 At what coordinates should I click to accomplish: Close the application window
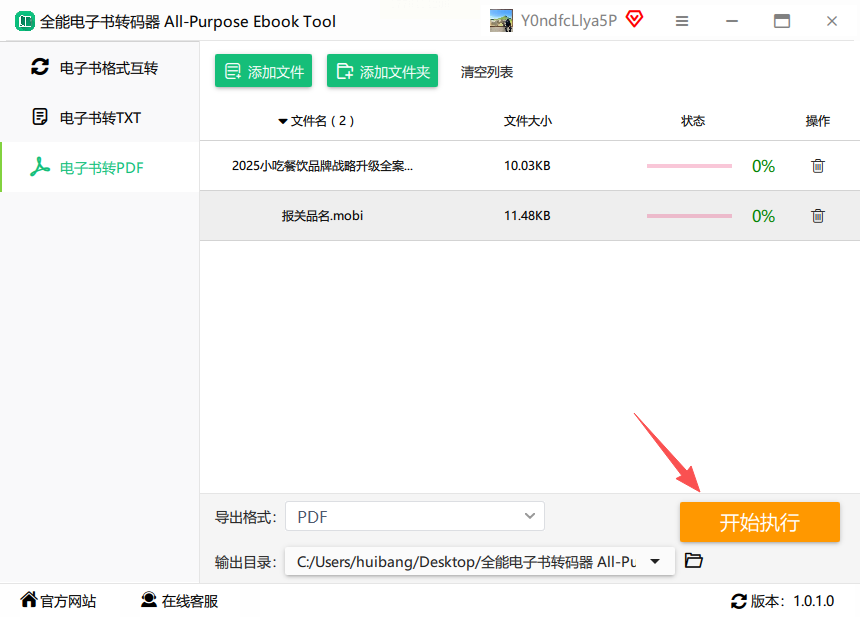(x=831, y=21)
